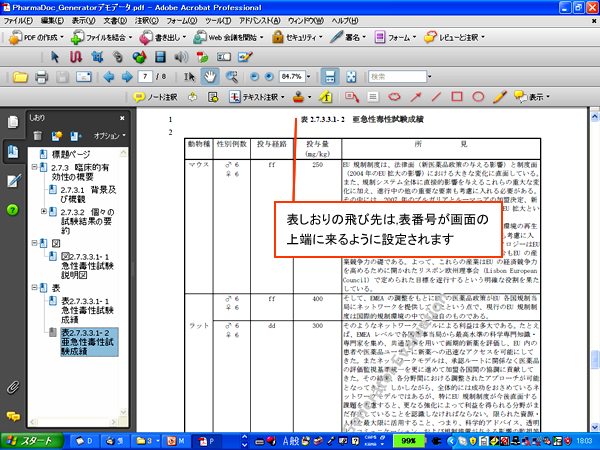Collapse the 図 bookmark node
Viewport: 600px width, 450px height.
click(34, 243)
